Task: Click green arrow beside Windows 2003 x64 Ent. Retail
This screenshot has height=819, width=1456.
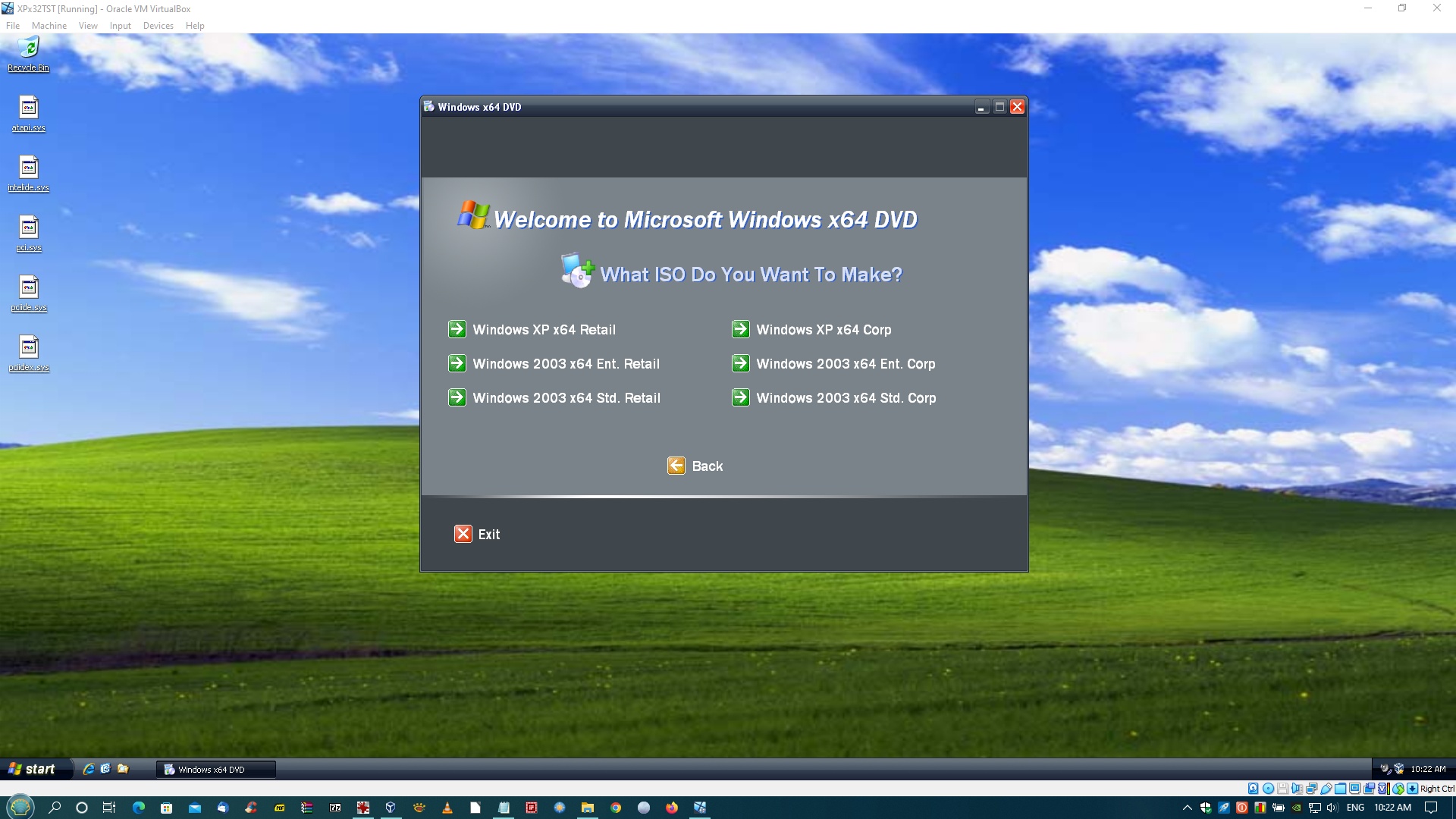Action: point(457,363)
